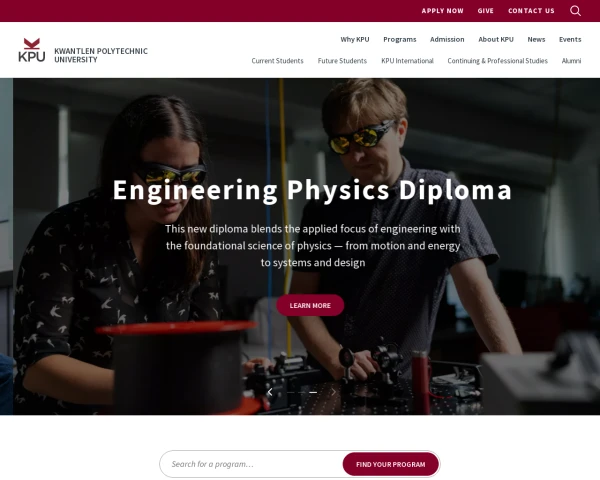The height and width of the screenshot is (480, 600).
Task: Click Find Your Program button
Action: tap(391, 464)
